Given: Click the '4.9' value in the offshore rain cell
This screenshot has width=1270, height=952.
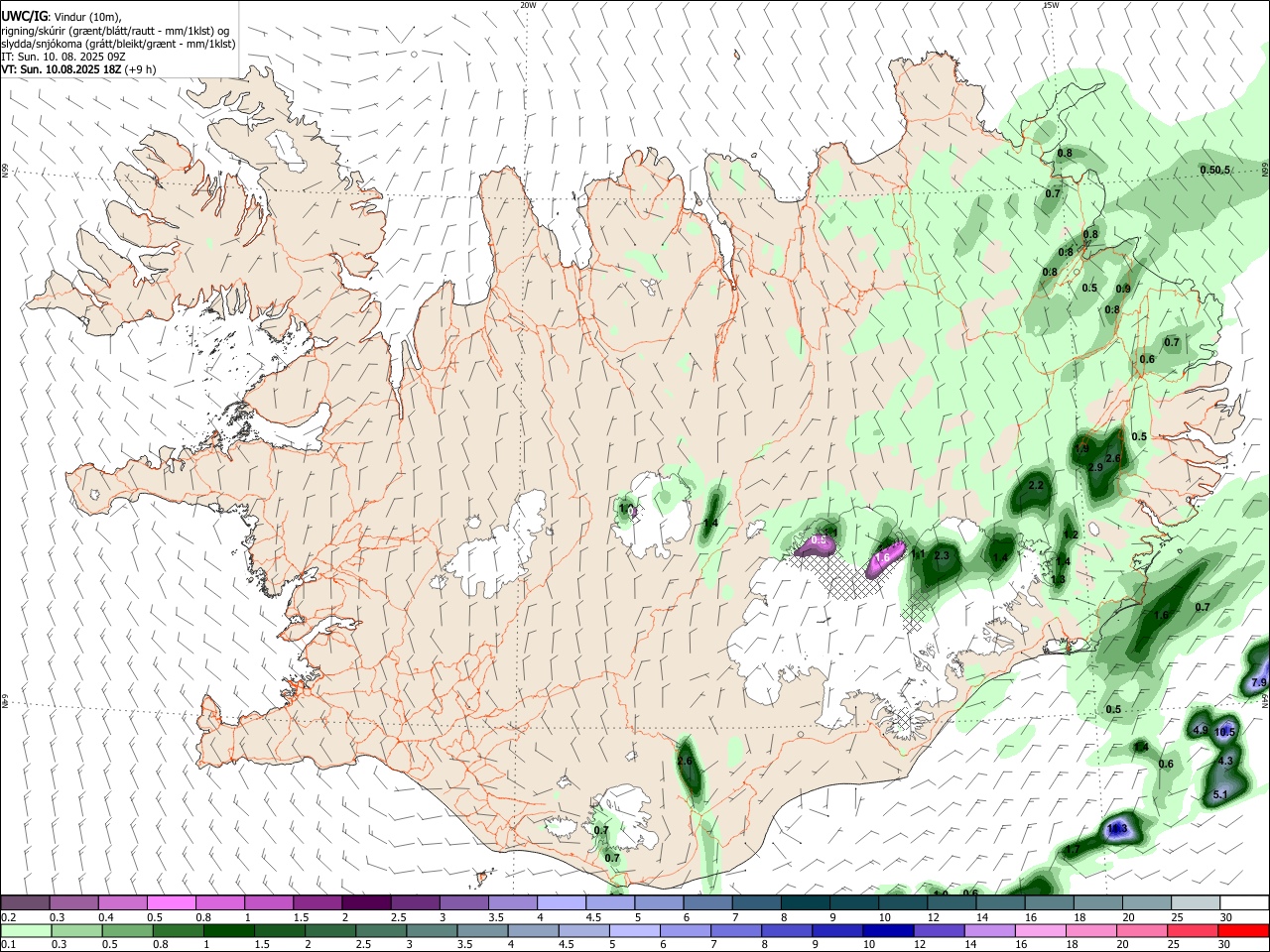Looking at the screenshot, I should [1200, 730].
